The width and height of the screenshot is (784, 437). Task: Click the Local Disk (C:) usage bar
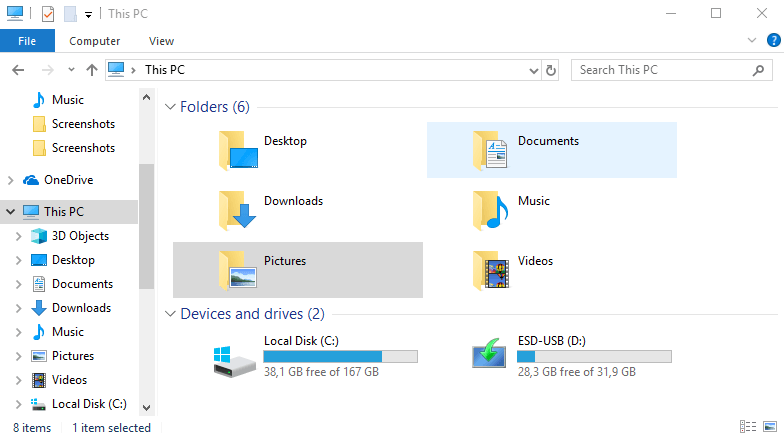tap(340, 356)
